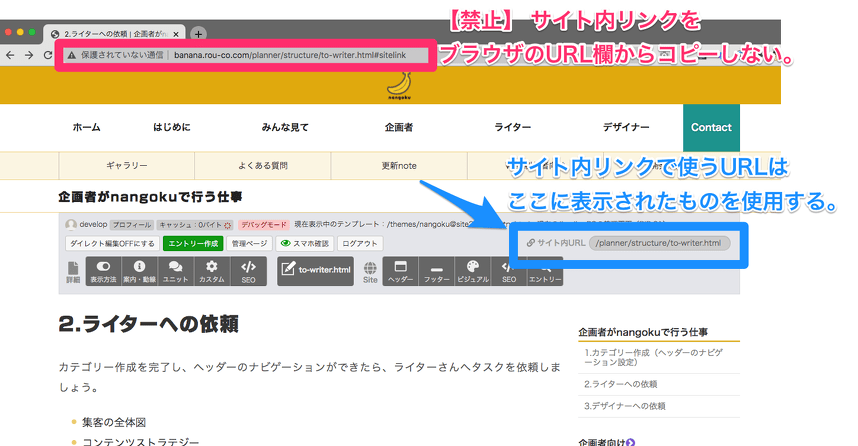Open the ユニット chat bubble icon
The width and height of the screenshot is (858, 446).
click(175, 271)
